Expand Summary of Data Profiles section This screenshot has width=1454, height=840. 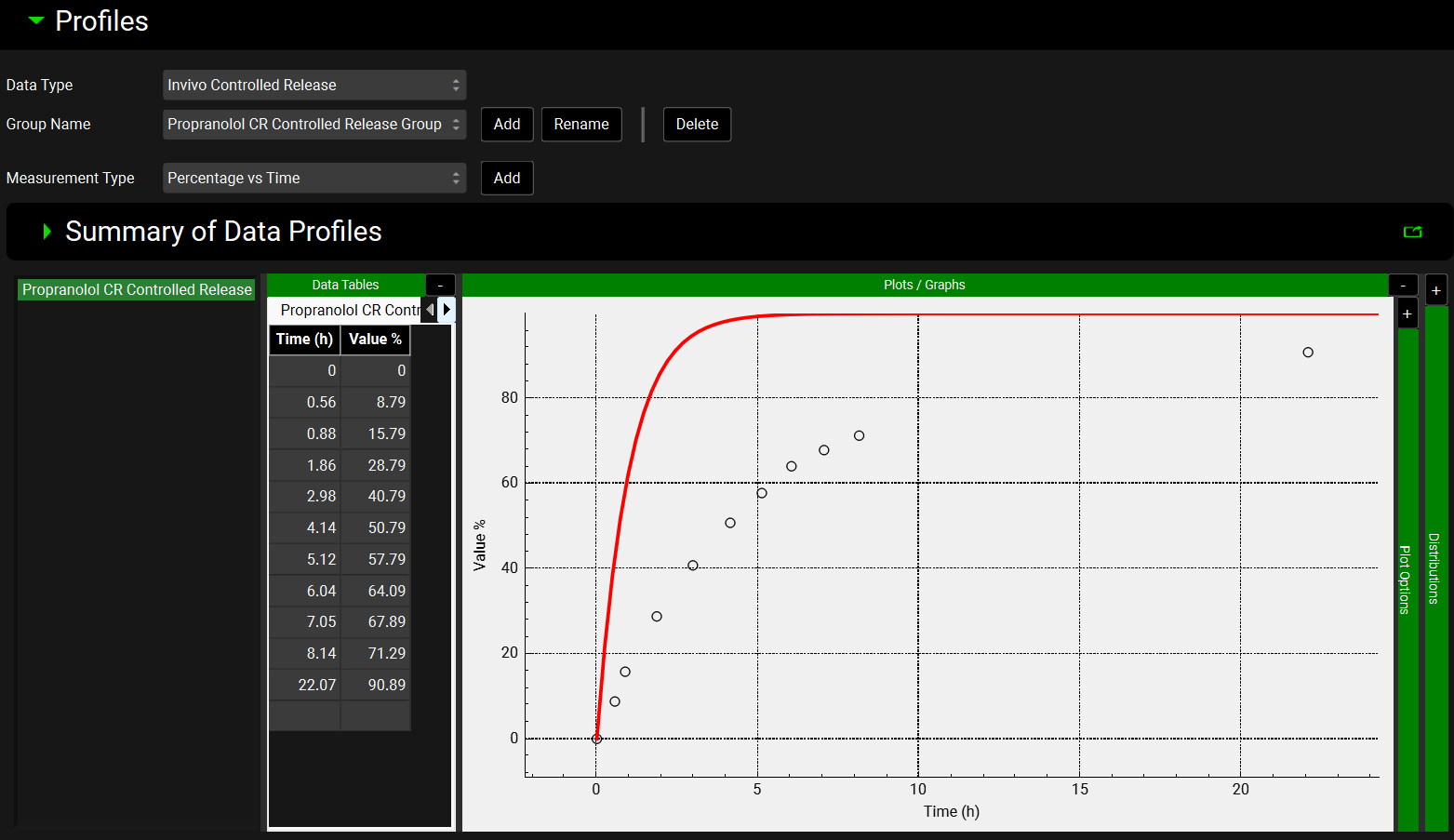click(47, 232)
